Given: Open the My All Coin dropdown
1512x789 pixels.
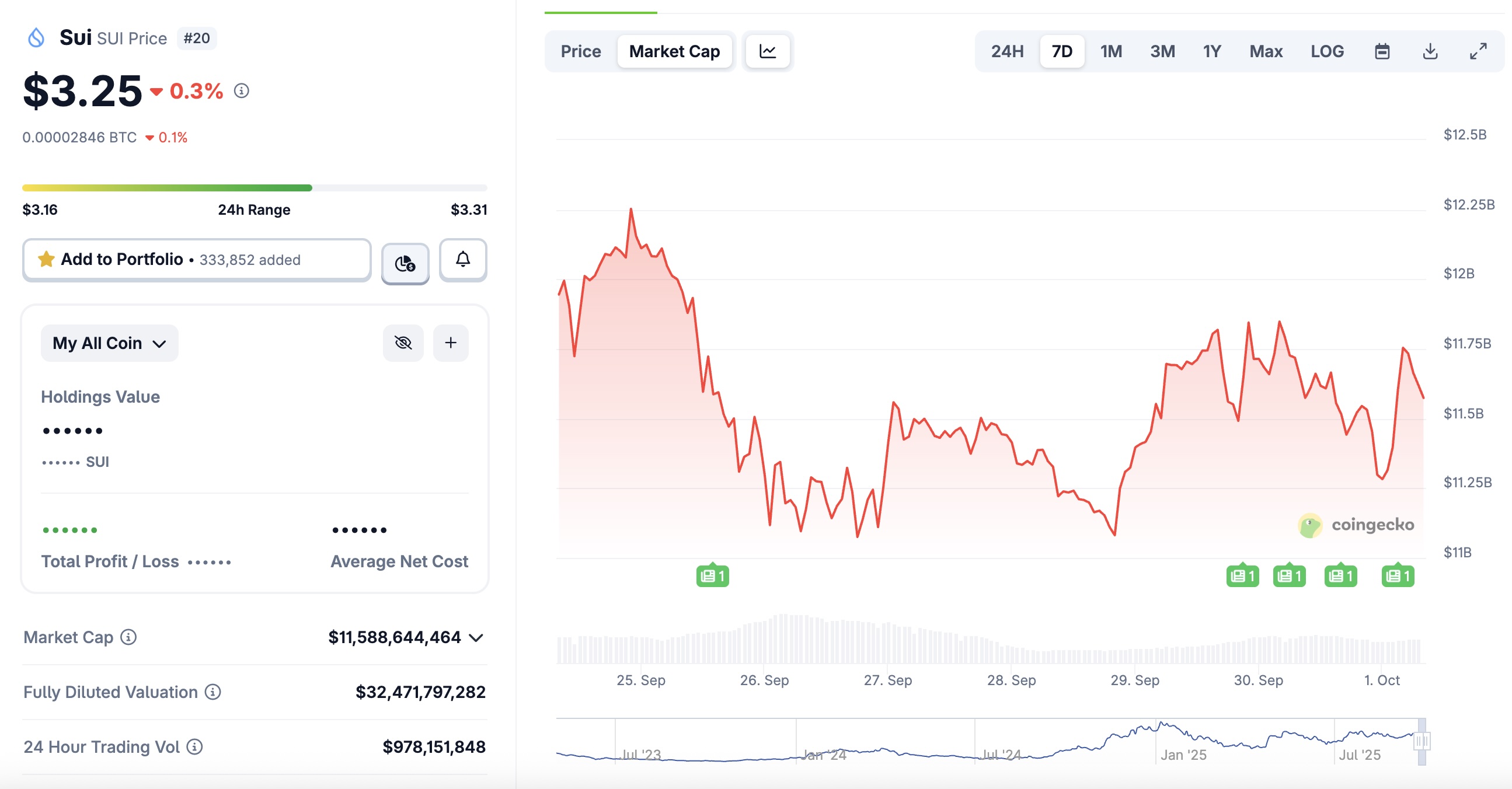Looking at the screenshot, I should (x=109, y=343).
